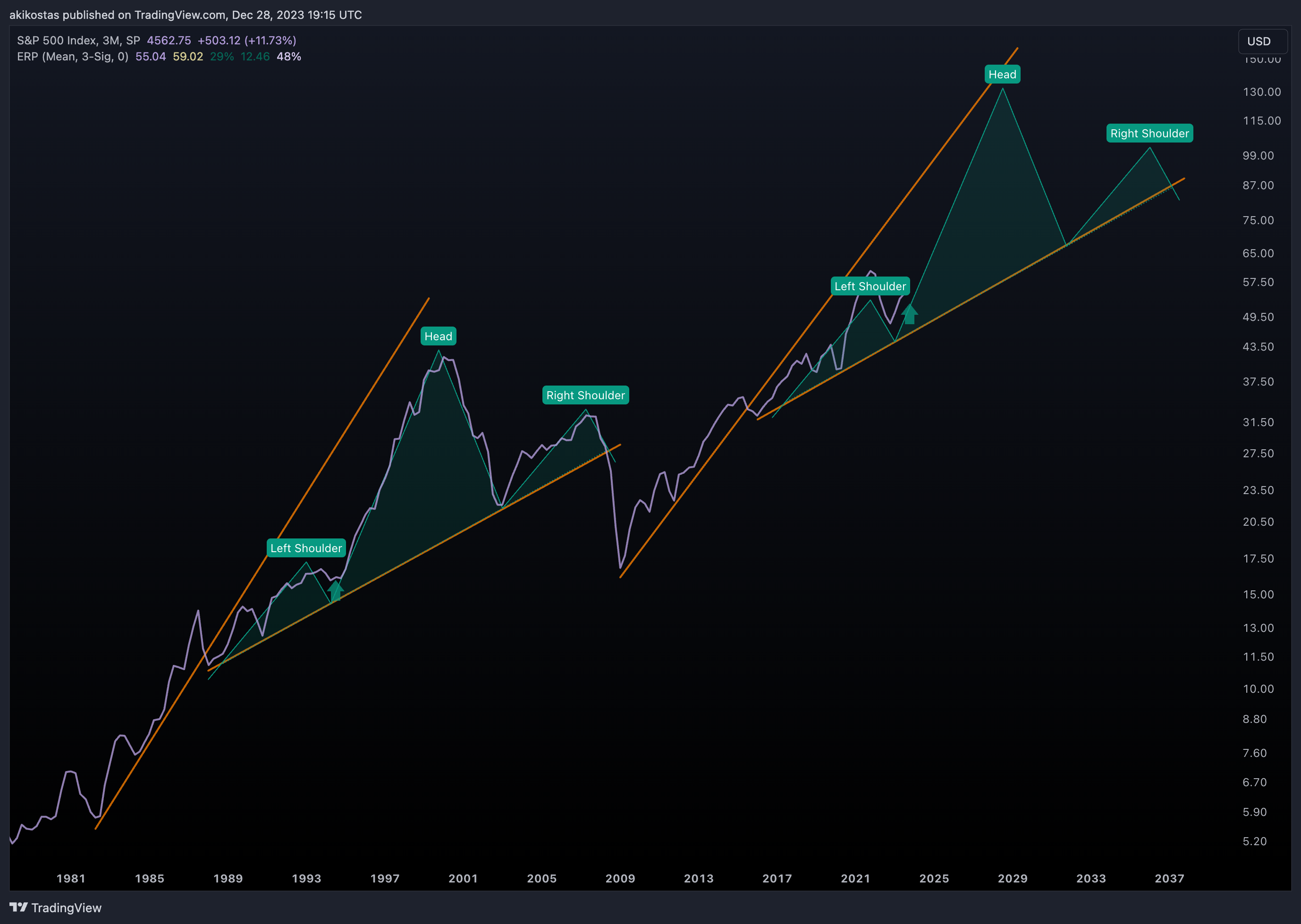Screen dimensions: 1301x924
Task: Click the 115.00 price scale label
Action: click(x=1262, y=121)
